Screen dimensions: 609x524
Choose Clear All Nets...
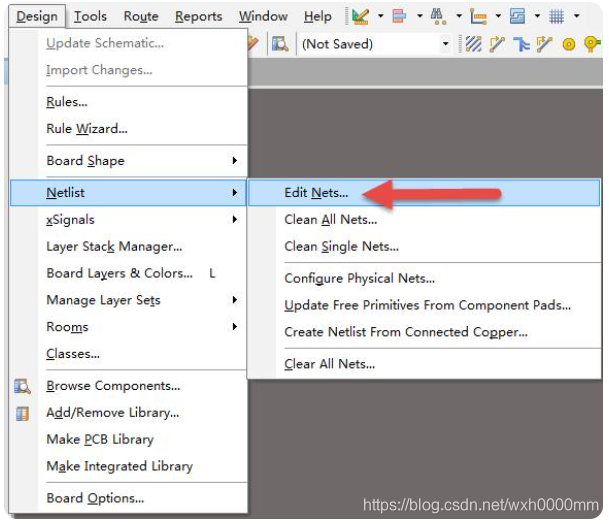(424, 364)
